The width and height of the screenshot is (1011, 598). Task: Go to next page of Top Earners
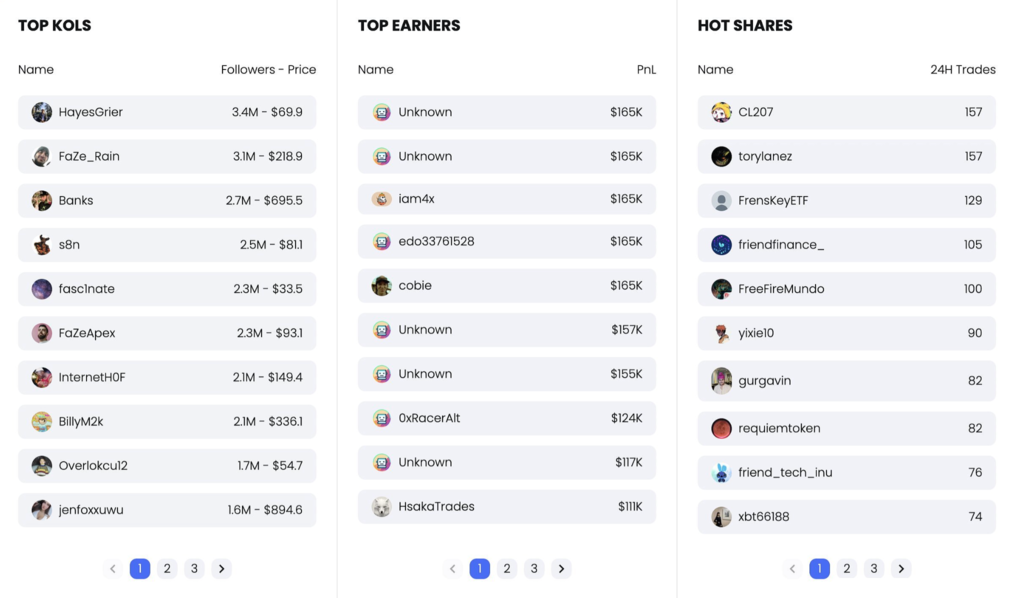[x=561, y=569]
